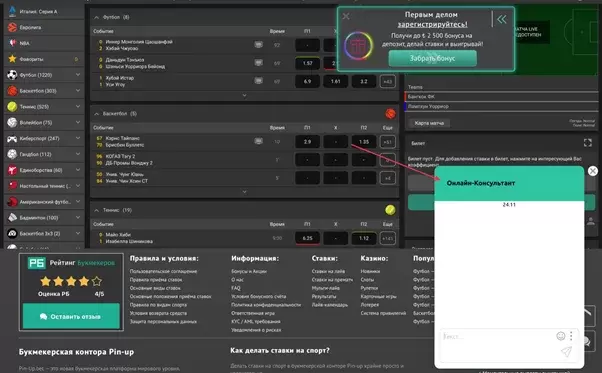
Task: Open the live stream icon for Кэрнс Тайпанс match
Action: tap(259, 141)
